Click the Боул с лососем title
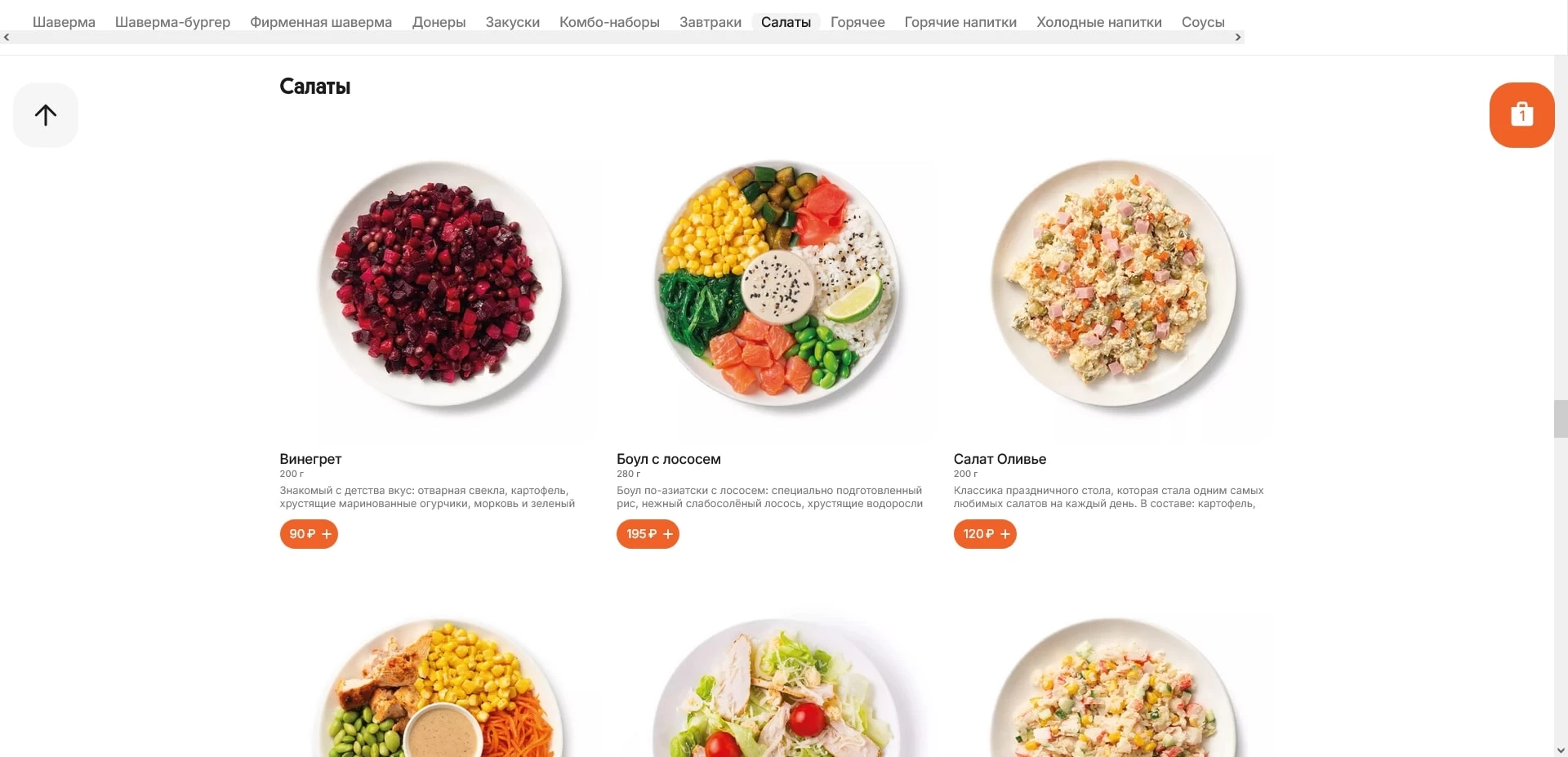 (x=669, y=459)
